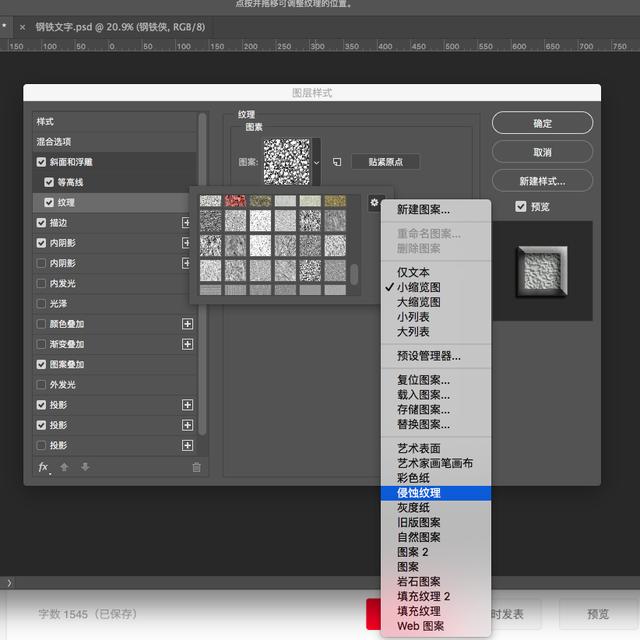Add another 渐变叠加 effect with plus icon
Viewport: 640px width, 640px height.
[x=187, y=344]
